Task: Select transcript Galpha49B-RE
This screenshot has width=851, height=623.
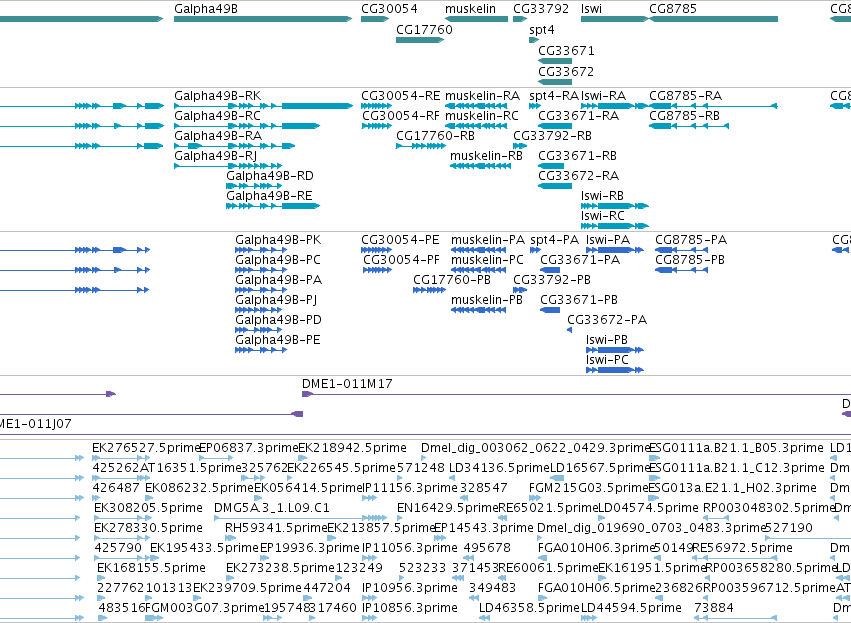Action: 269,196
